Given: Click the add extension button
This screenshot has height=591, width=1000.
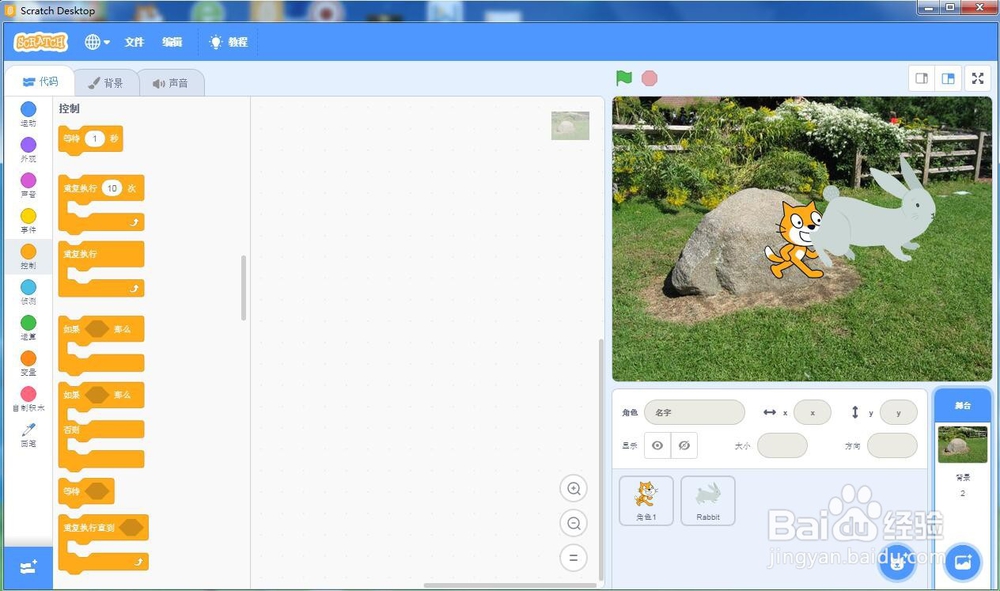Looking at the screenshot, I should [28, 567].
